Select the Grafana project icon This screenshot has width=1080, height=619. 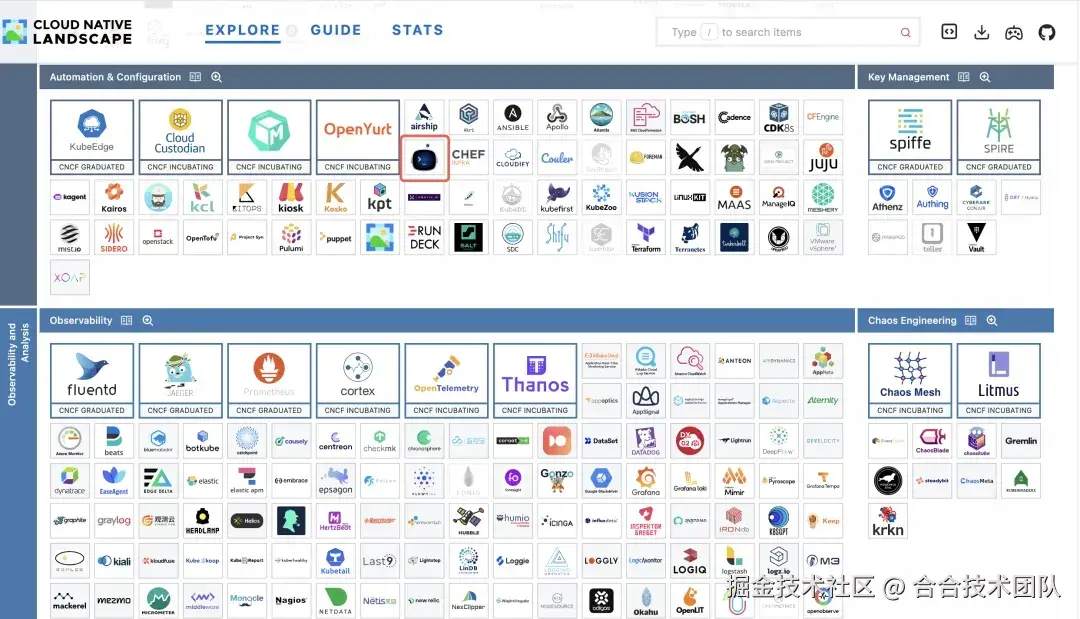645,481
